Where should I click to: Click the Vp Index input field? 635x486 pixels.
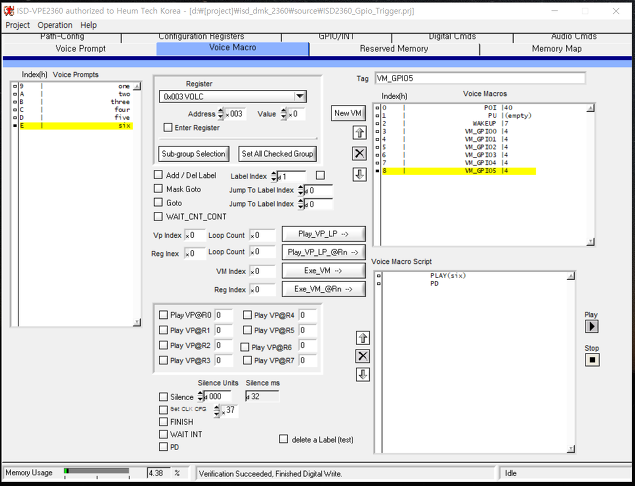(195, 235)
